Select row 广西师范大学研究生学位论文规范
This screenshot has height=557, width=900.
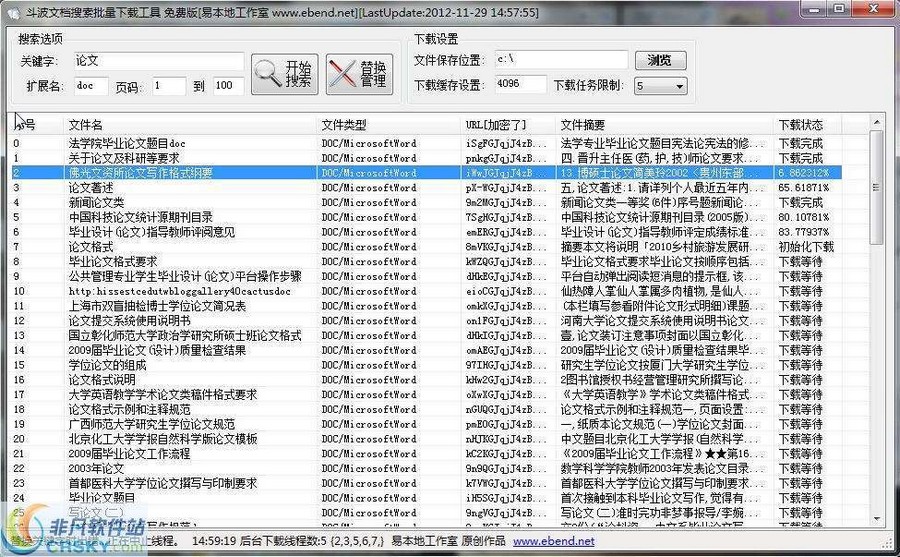pyautogui.click(x=426, y=424)
